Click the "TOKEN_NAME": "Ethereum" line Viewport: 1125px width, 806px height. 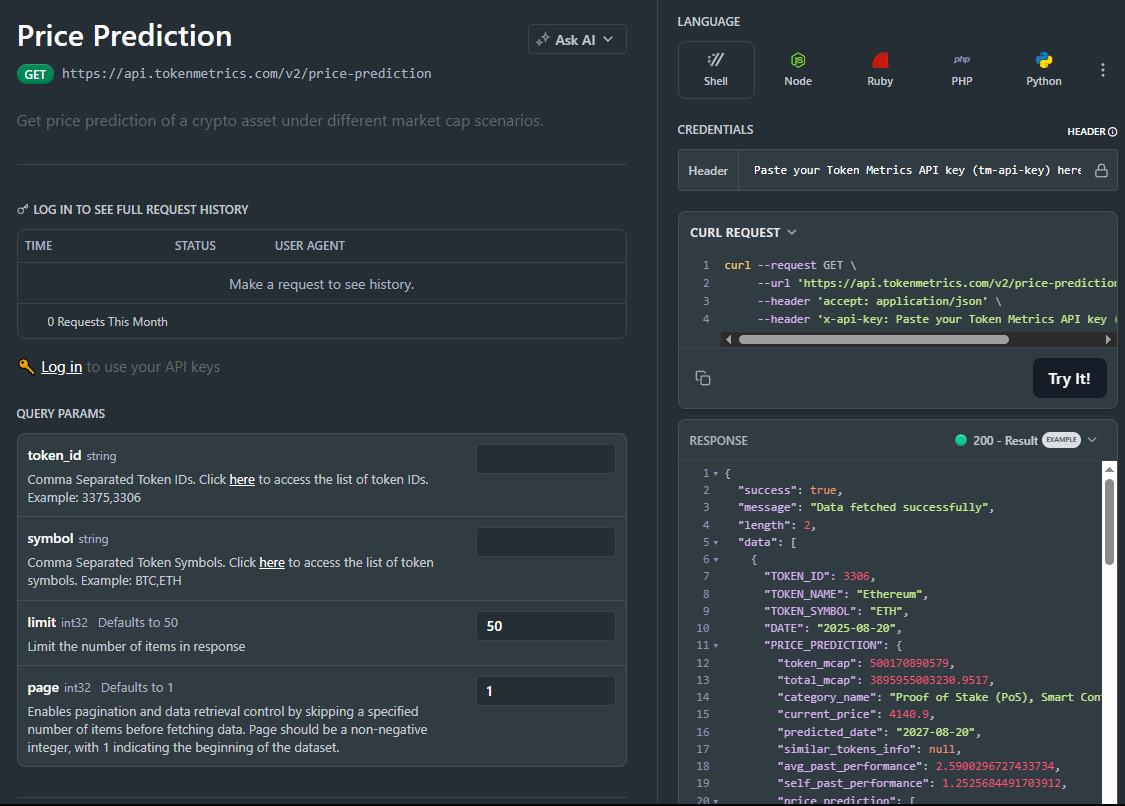(846, 594)
